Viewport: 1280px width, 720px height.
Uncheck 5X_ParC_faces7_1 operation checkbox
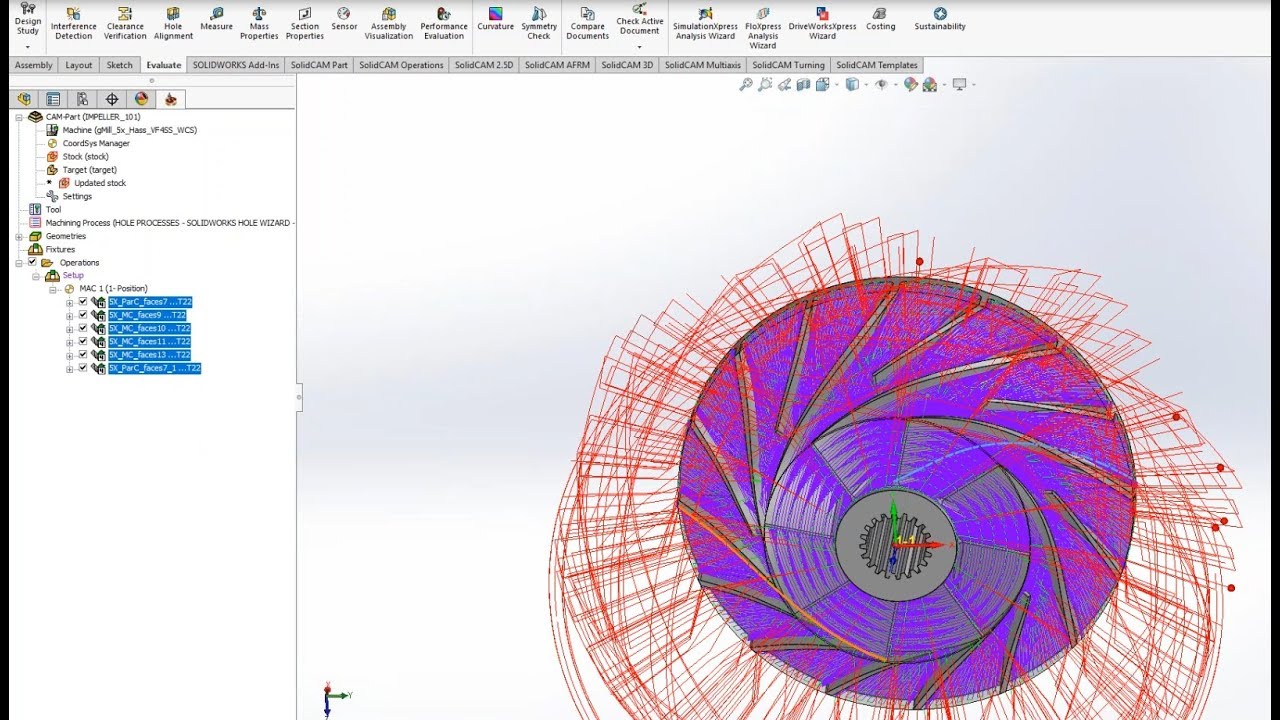click(83, 368)
